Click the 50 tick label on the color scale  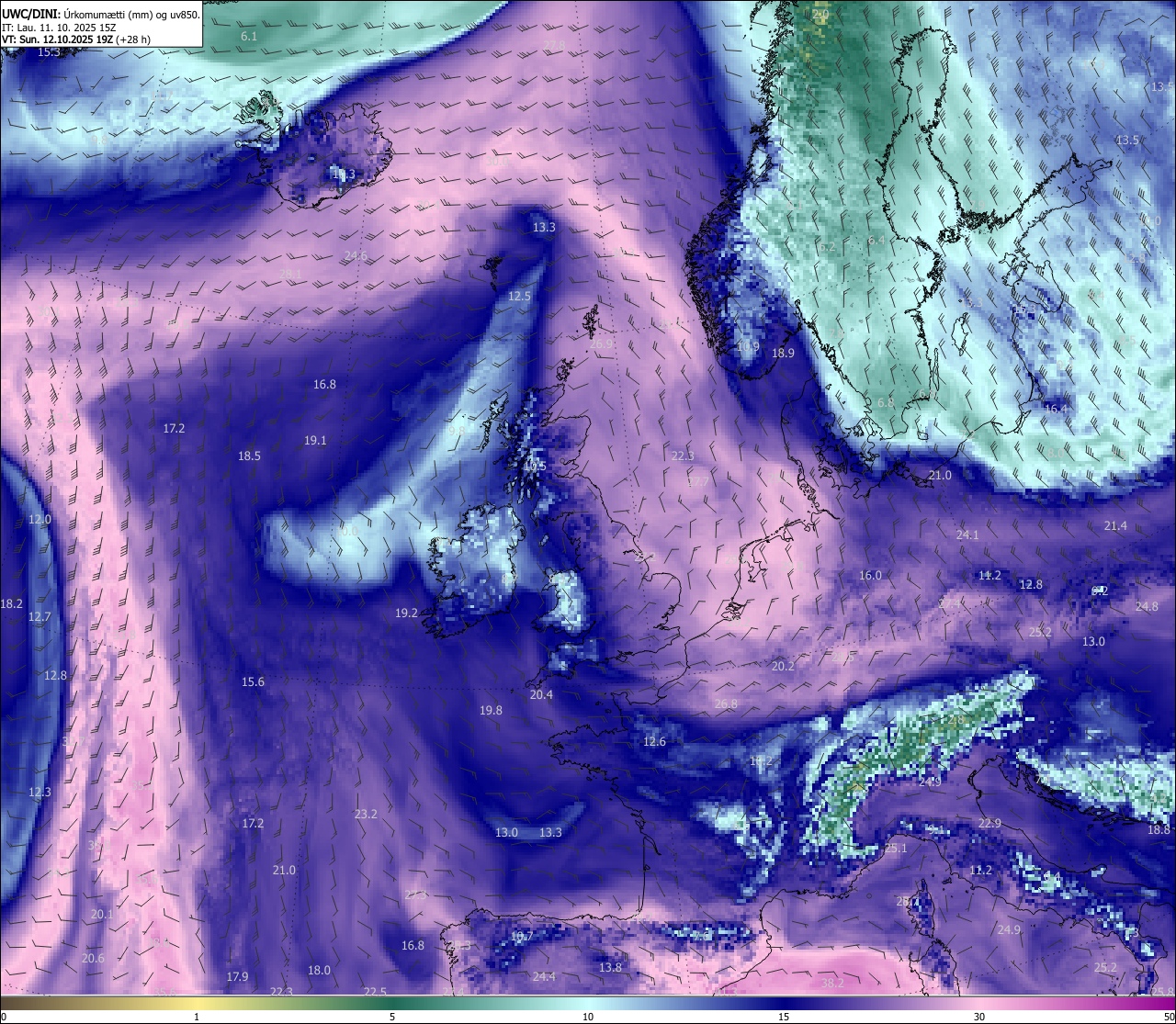coord(1168,1017)
